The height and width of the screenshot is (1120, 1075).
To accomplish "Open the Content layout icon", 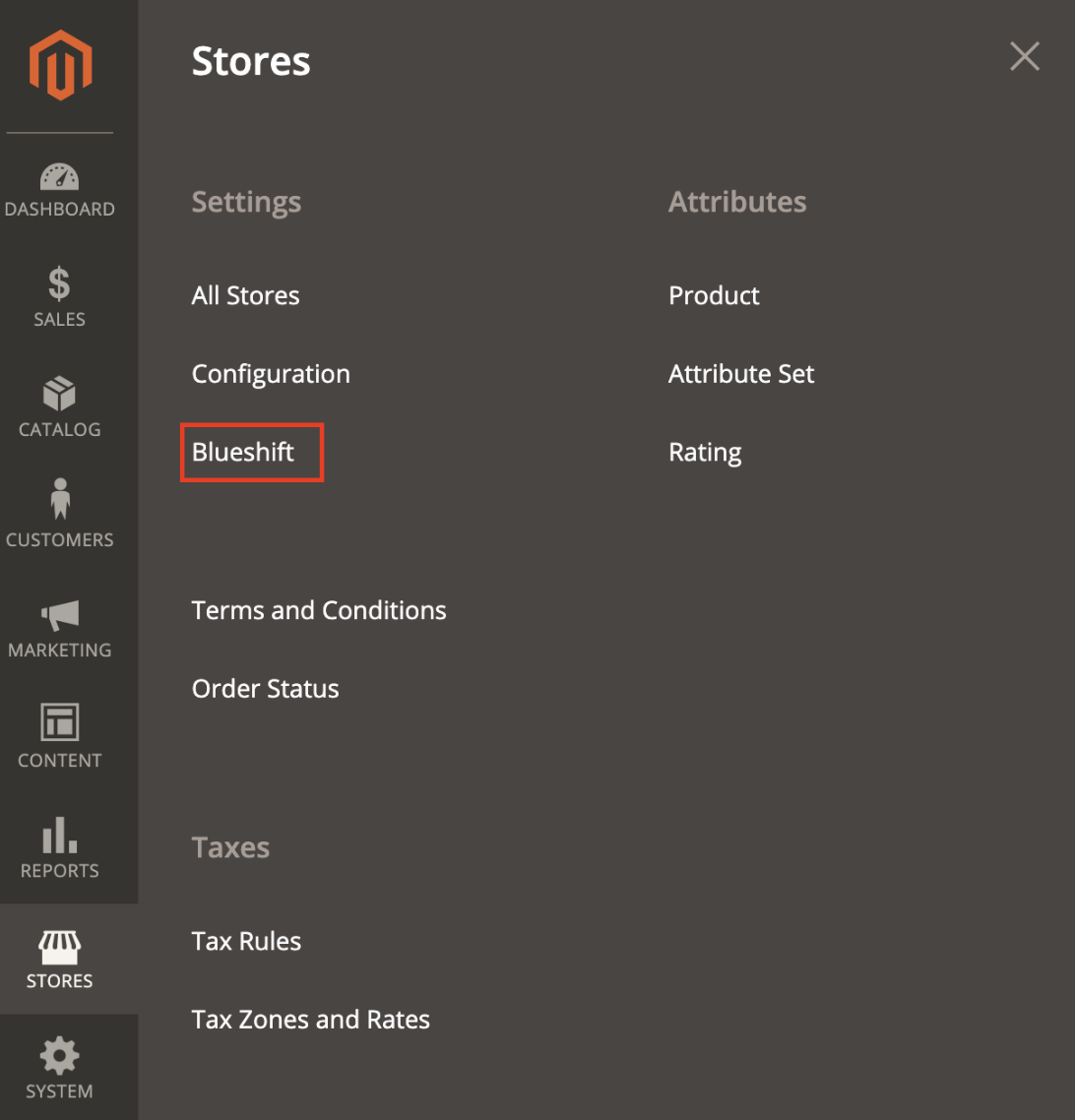I will coord(59,721).
